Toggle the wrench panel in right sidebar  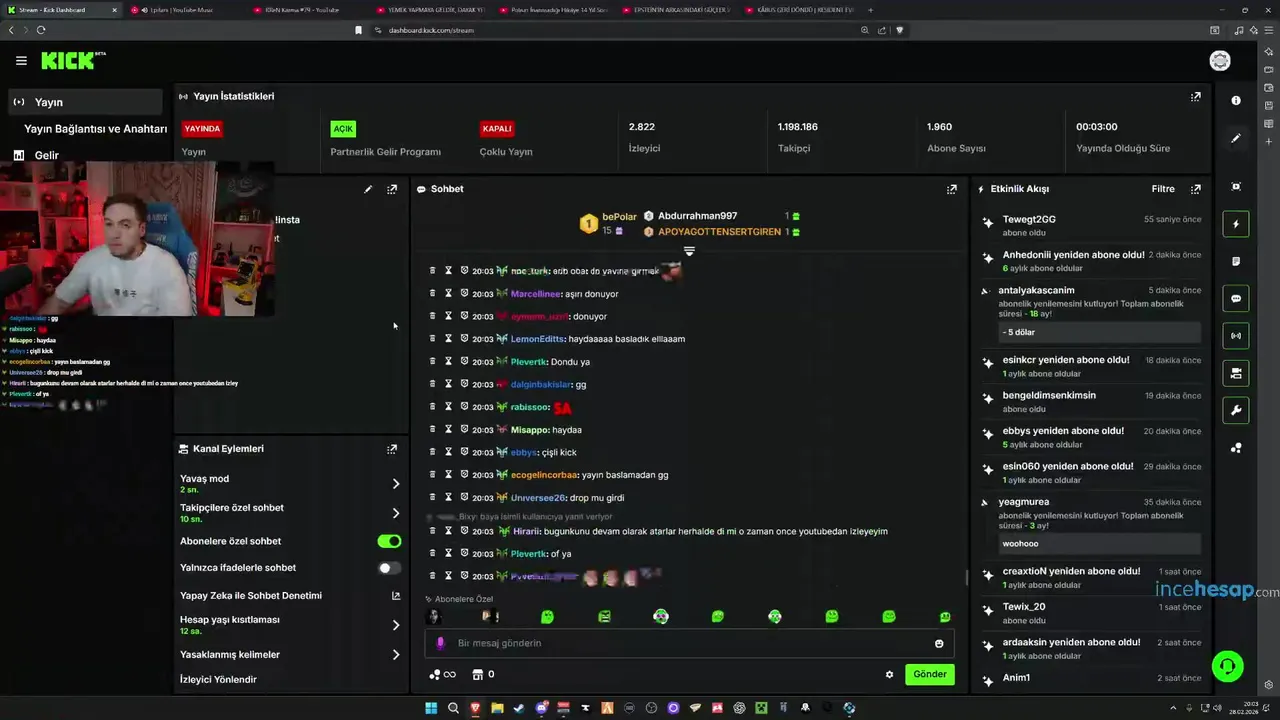tap(1236, 410)
